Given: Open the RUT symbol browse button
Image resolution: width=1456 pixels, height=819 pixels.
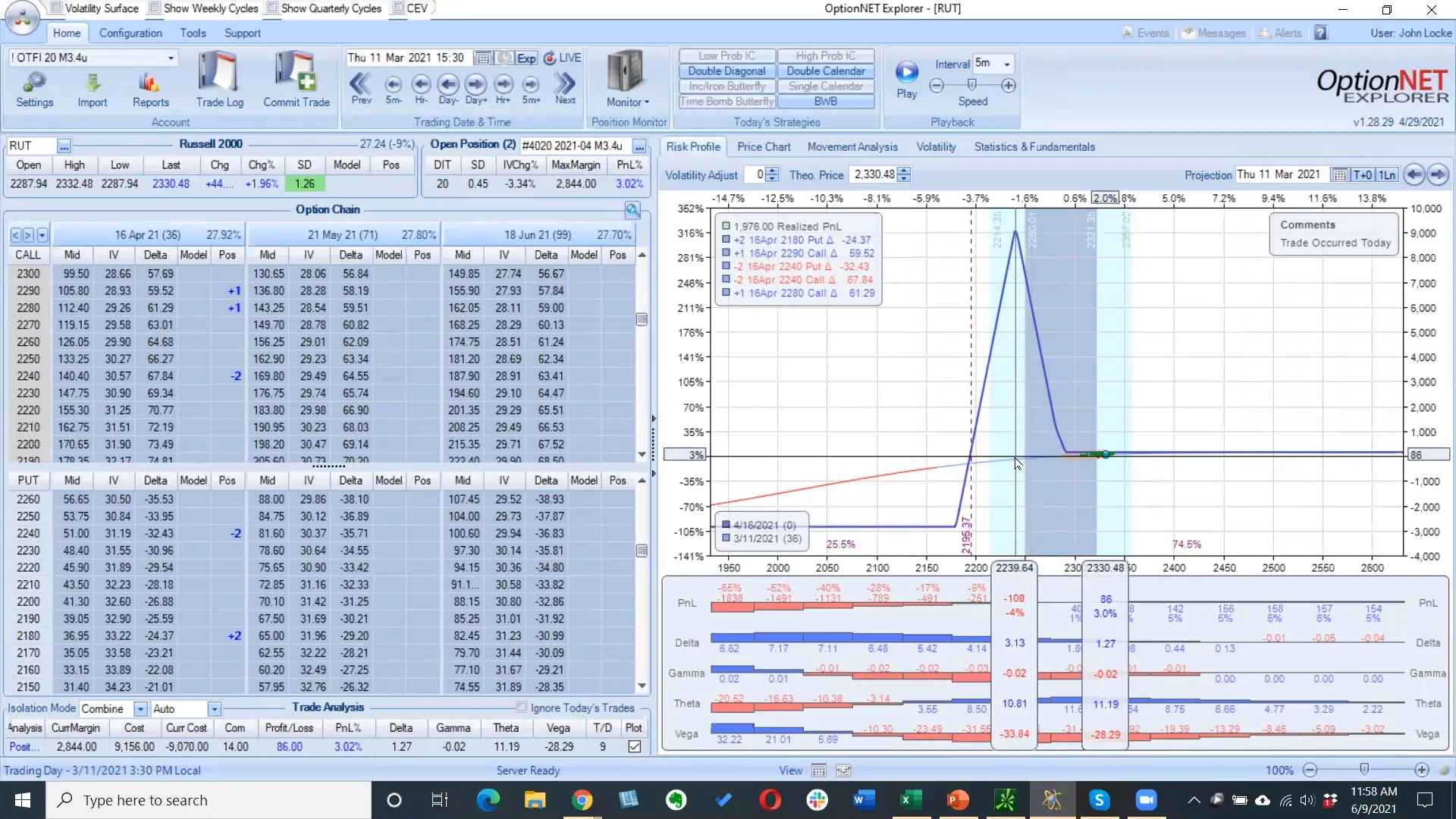Looking at the screenshot, I should click(x=64, y=146).
